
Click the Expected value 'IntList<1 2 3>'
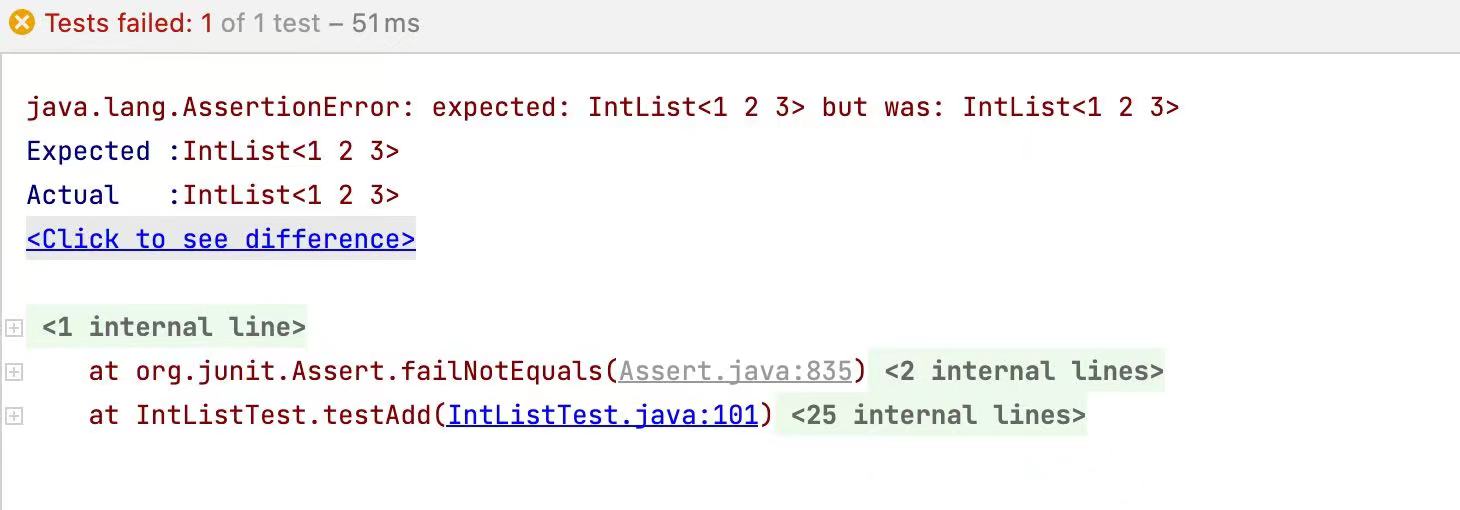(291, 151)
